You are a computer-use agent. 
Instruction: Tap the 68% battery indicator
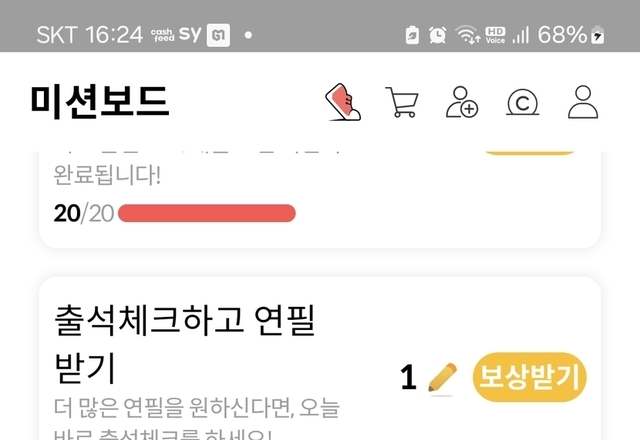[x=571, y=34]
